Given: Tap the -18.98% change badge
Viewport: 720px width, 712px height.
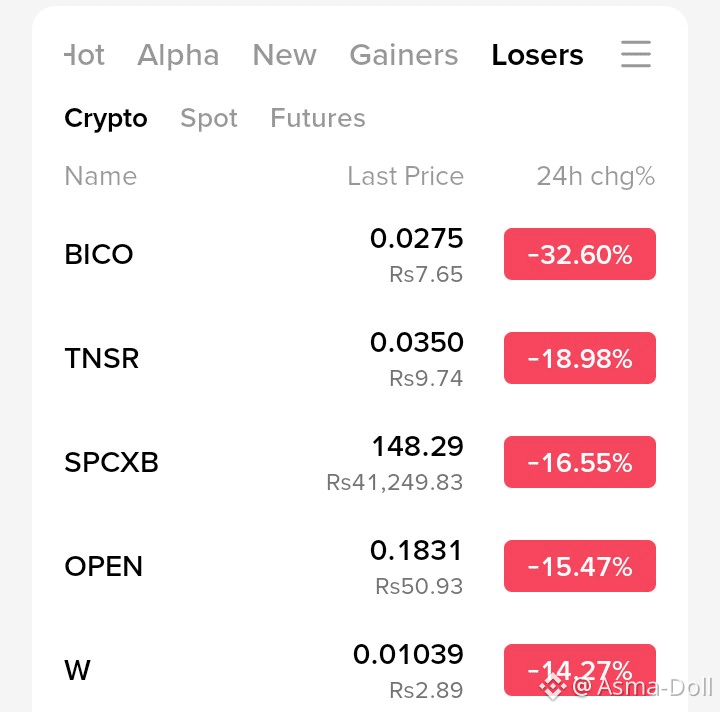Looking at the screenshot, I should point(580,358).
